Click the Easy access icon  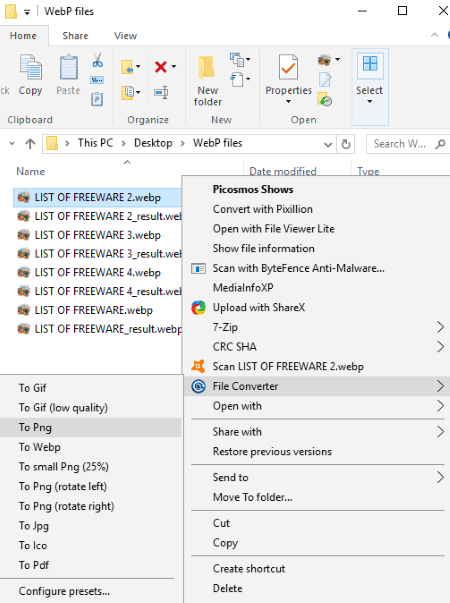click(x=237, y=80)
